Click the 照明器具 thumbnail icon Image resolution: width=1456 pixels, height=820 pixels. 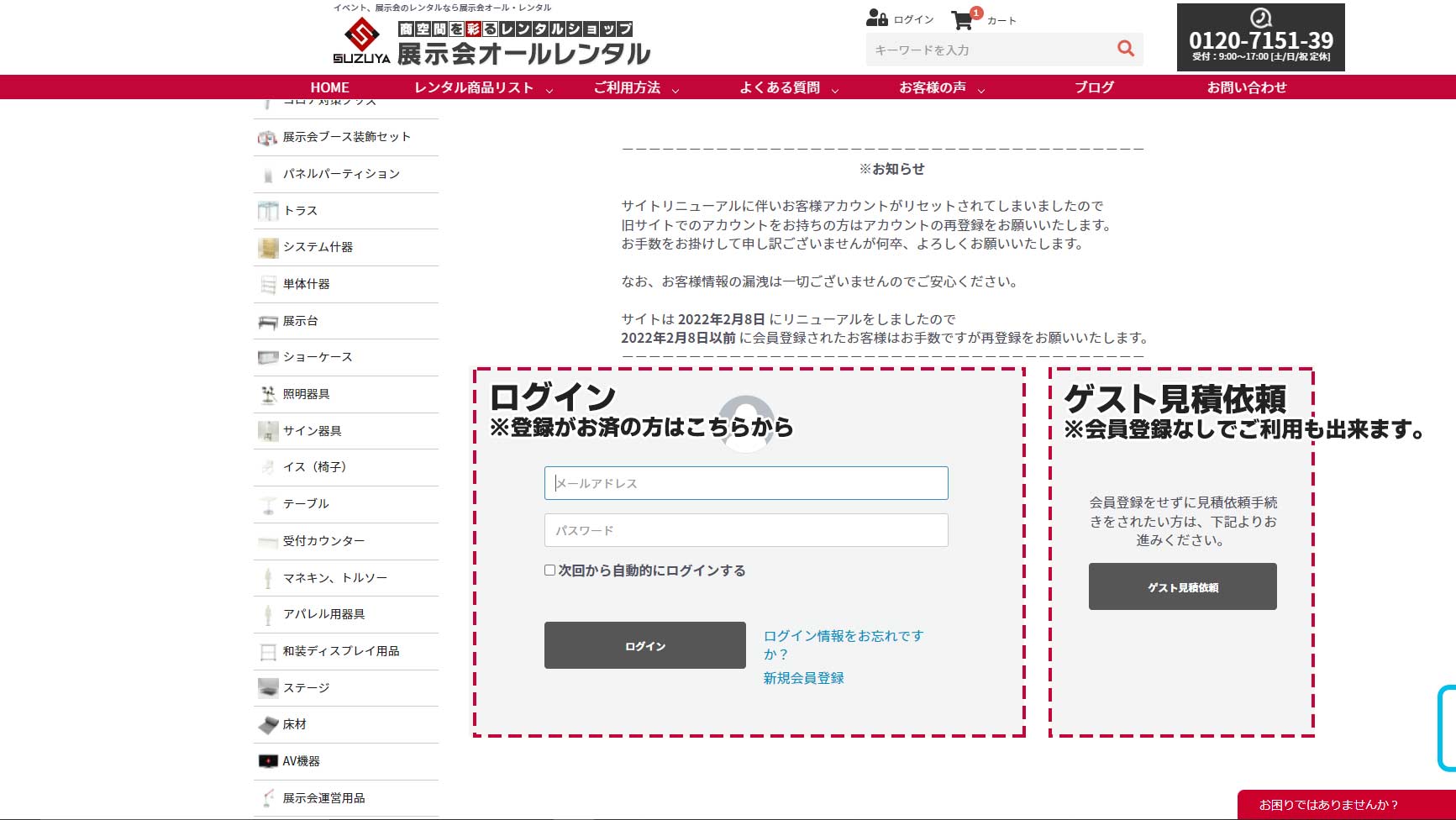[x=267, y=395]
